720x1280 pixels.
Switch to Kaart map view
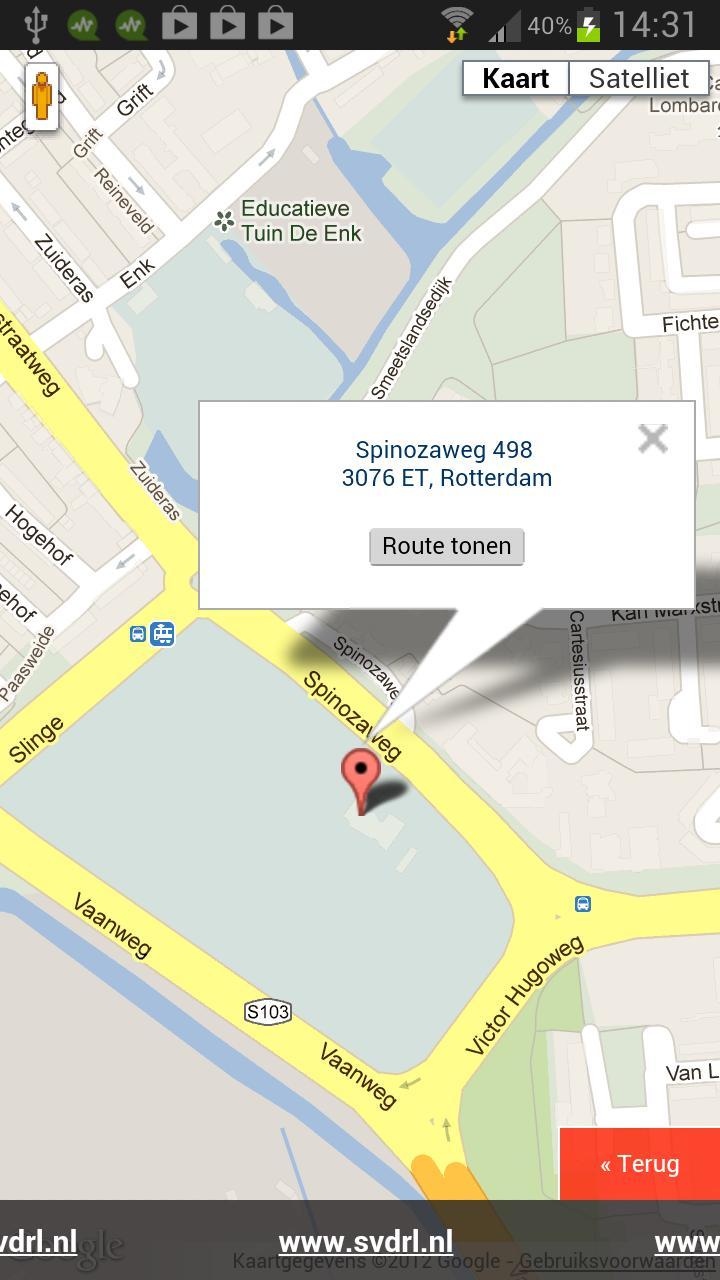pos(516,78)
